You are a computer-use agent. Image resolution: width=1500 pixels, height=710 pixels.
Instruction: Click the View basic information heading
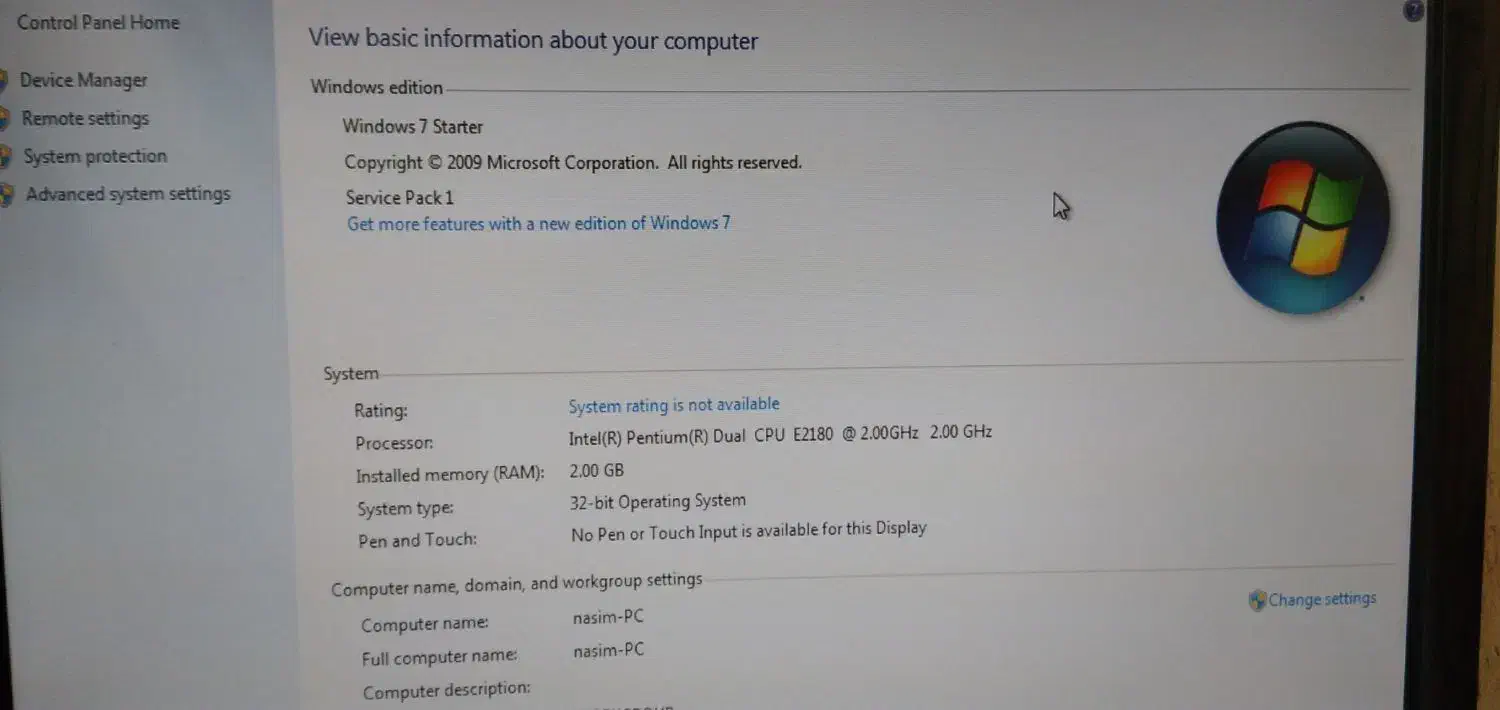tap(532, 40)
